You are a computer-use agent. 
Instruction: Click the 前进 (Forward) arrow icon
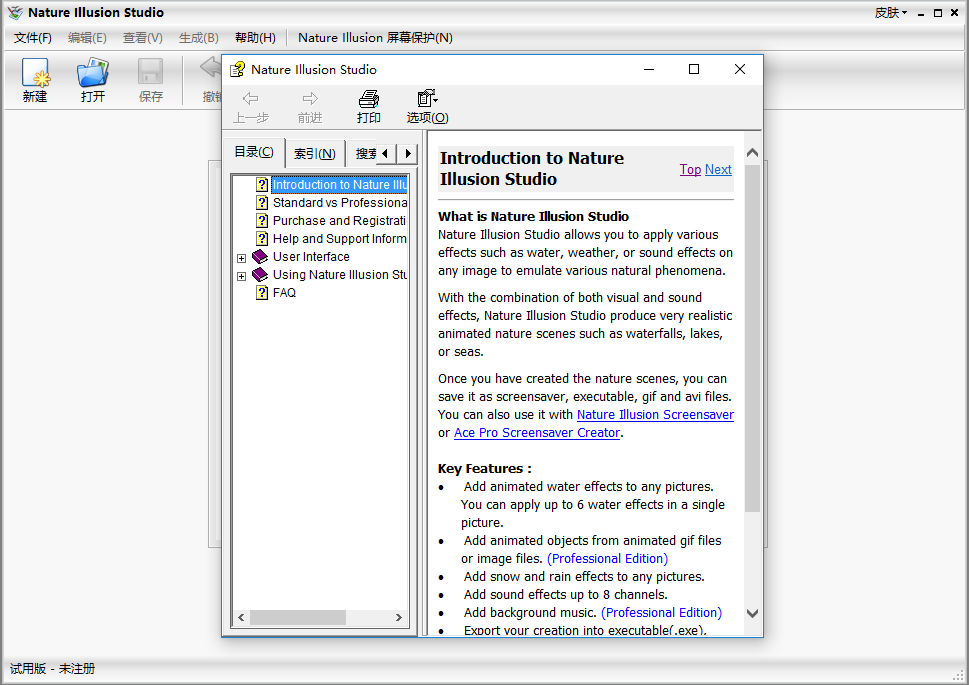(310, 99)
